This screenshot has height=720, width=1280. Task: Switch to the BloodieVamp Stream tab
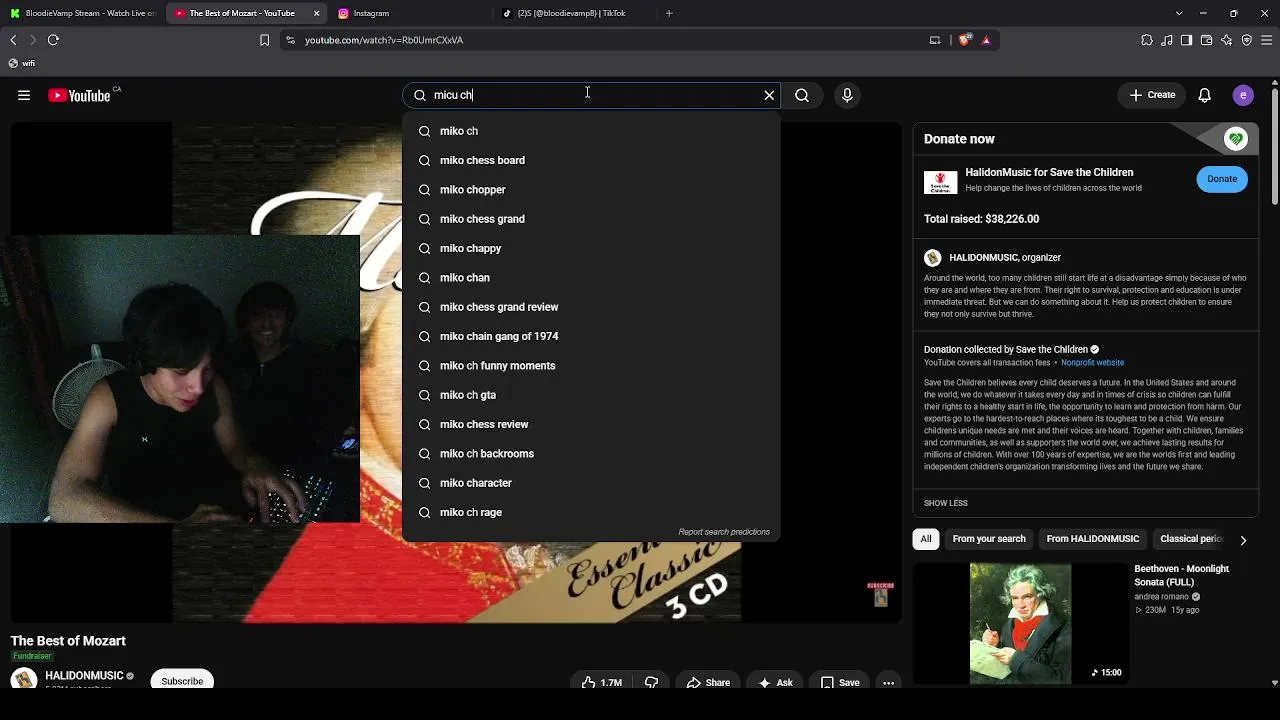(x=83, y=13)
